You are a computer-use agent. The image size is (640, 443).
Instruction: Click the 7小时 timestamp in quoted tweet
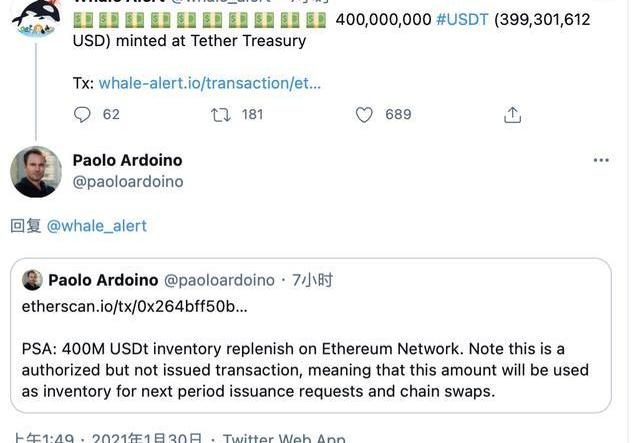312,280
